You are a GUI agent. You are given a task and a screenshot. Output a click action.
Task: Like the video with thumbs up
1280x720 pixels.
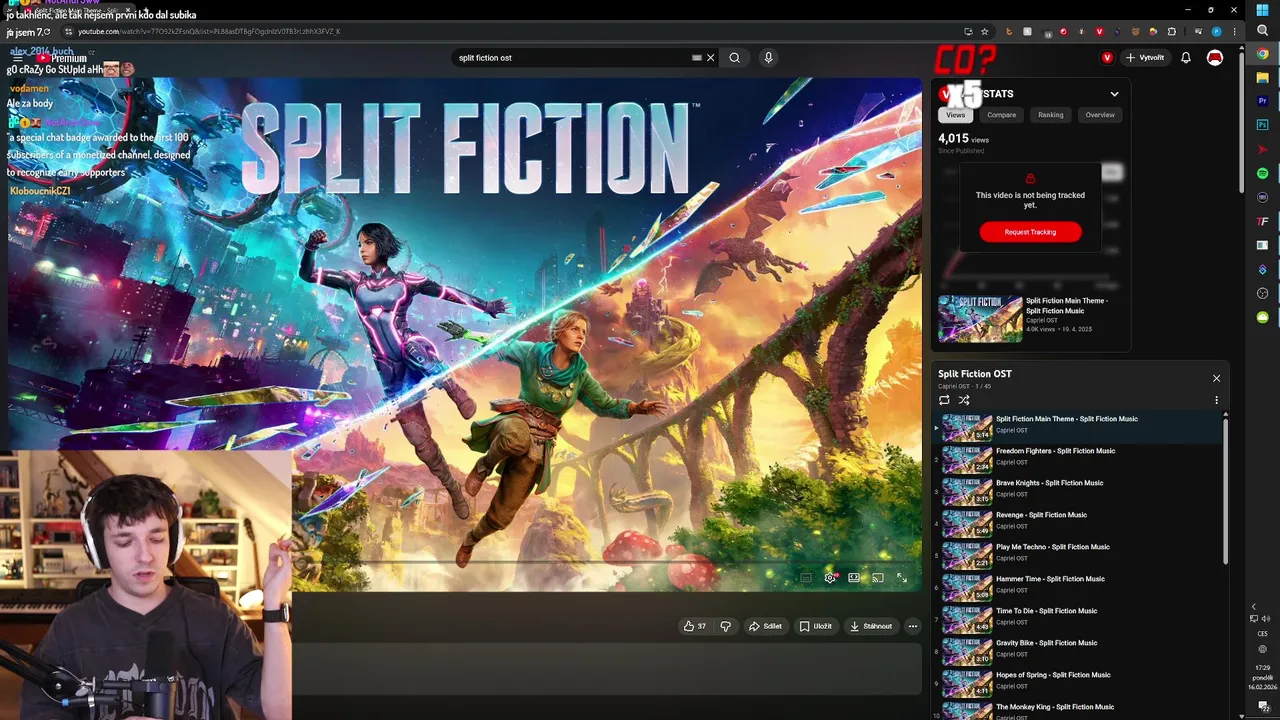point(695,626)
